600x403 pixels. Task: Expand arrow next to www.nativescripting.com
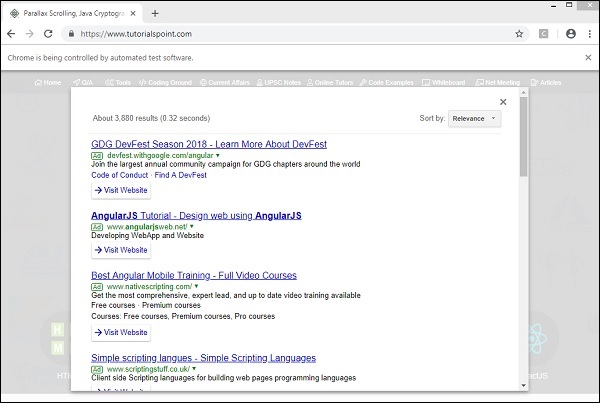[196, 286]
